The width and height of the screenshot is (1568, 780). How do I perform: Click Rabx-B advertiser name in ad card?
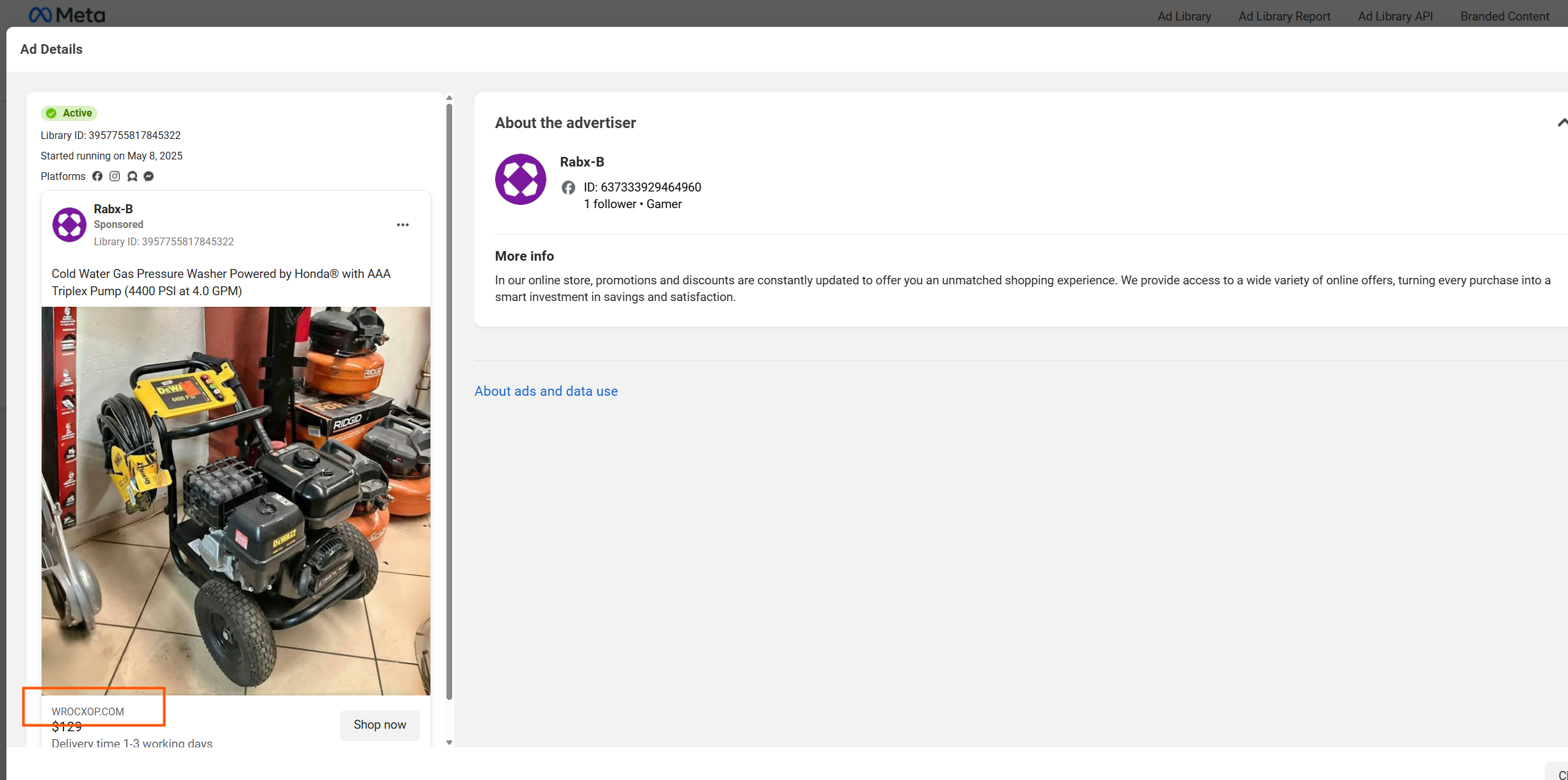[x=113, y=209]
